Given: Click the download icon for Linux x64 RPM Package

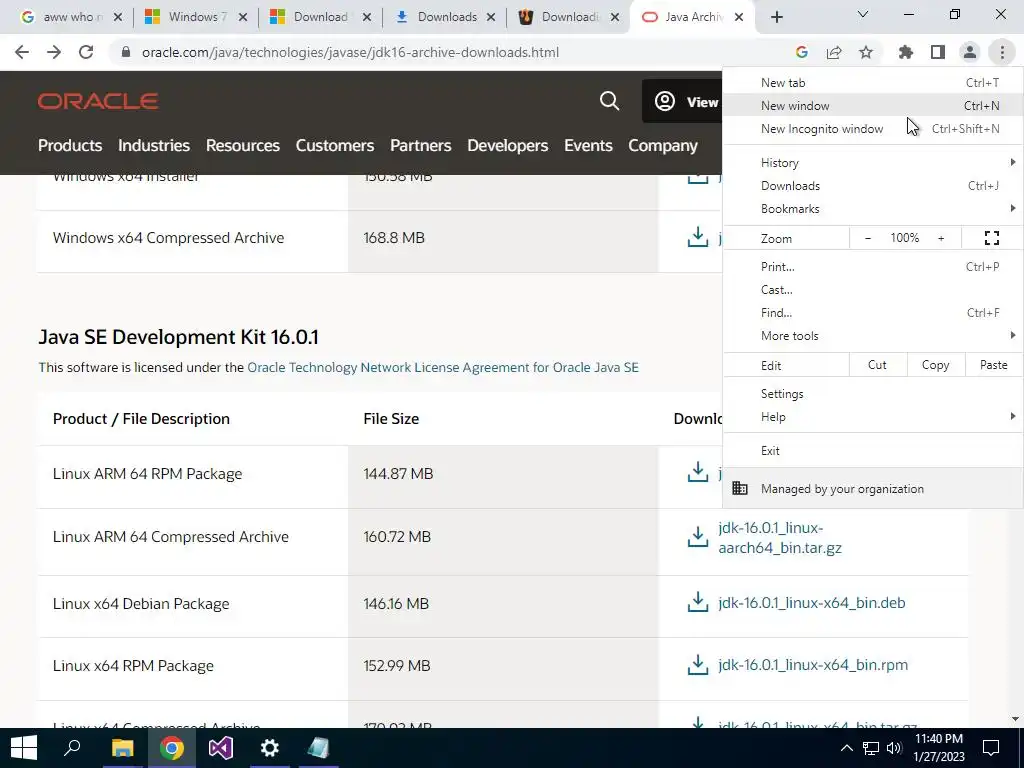Looking at the screenshot, I should coord(697,665).
